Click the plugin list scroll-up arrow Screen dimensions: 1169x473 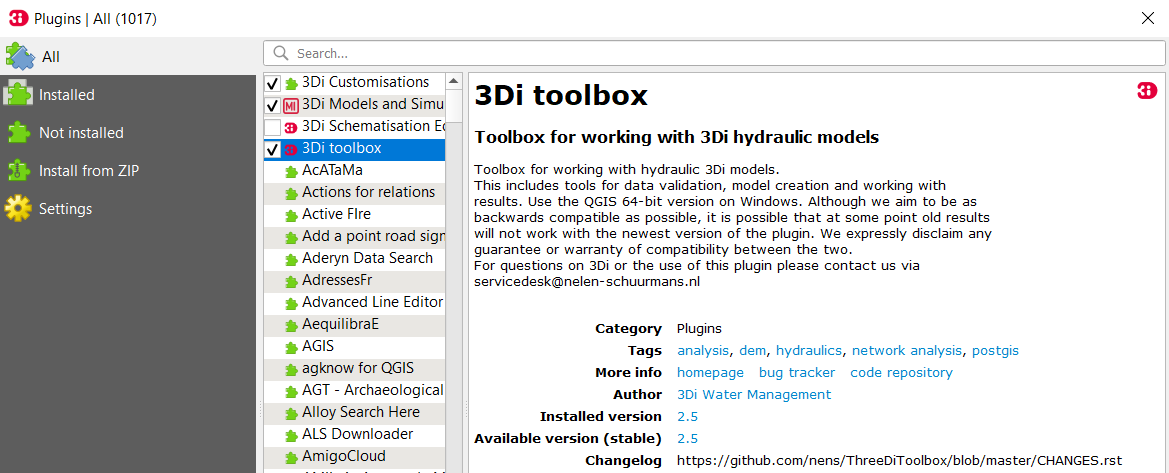click(x=453, y=80)
